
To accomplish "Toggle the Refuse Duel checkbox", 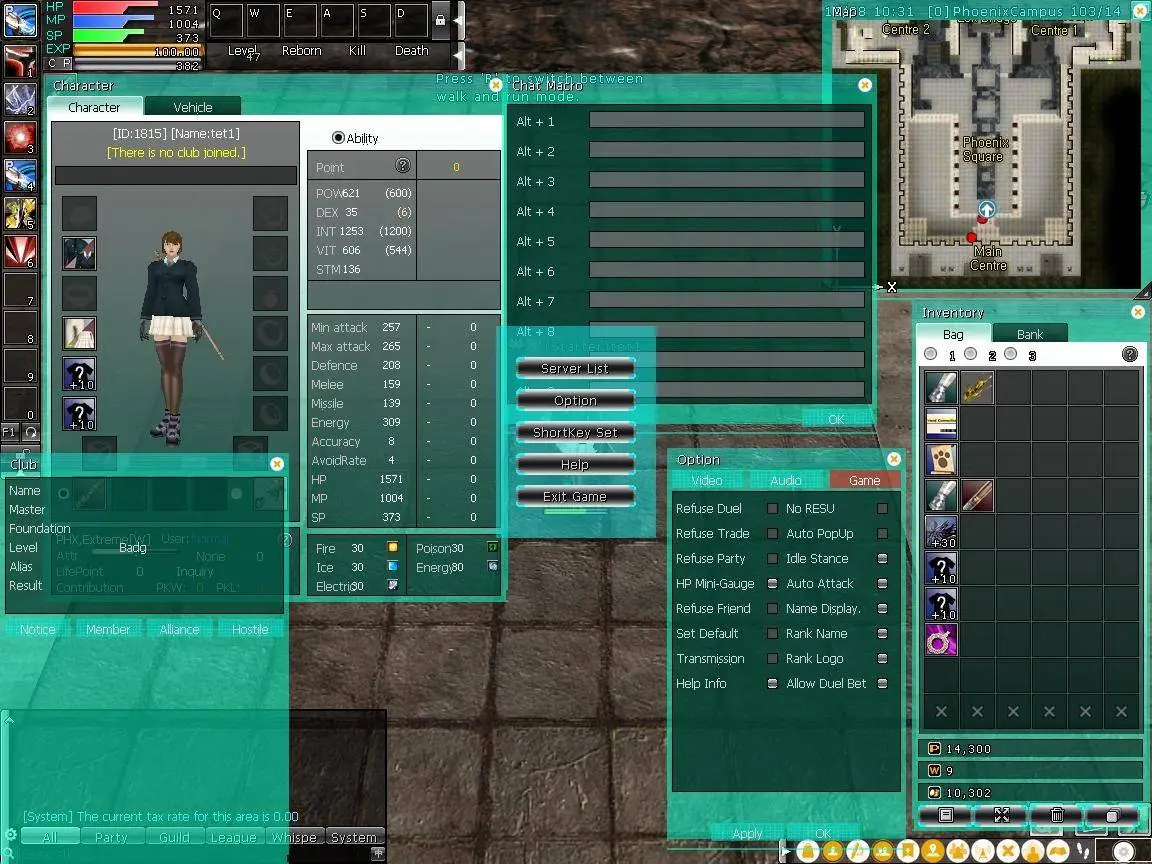I will tap(772, 508).
